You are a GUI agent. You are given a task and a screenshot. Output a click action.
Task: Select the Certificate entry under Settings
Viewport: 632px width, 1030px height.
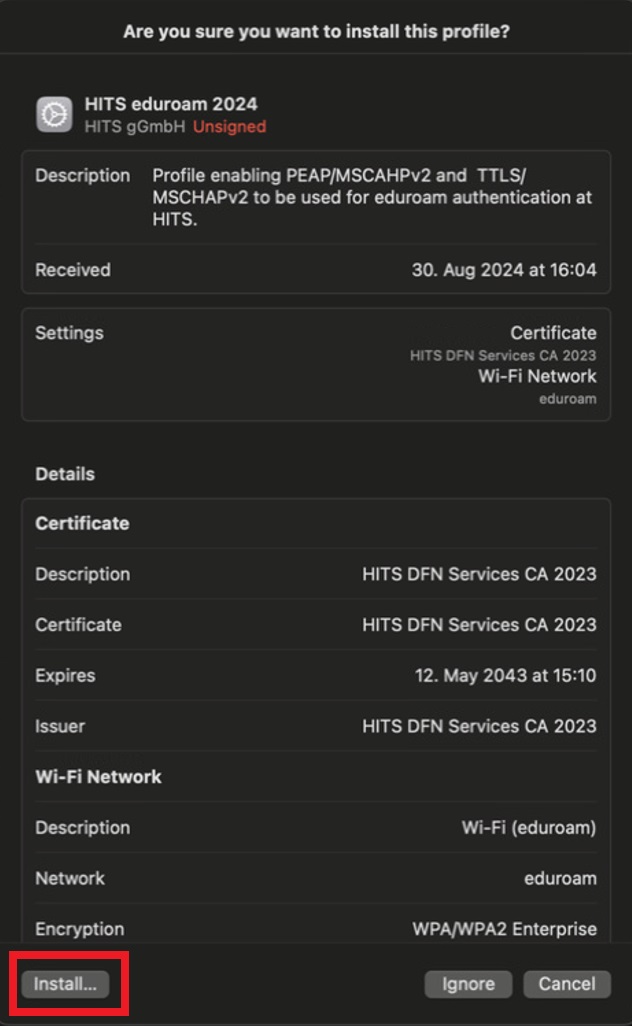pyautogui.click(x=553, y=333)
